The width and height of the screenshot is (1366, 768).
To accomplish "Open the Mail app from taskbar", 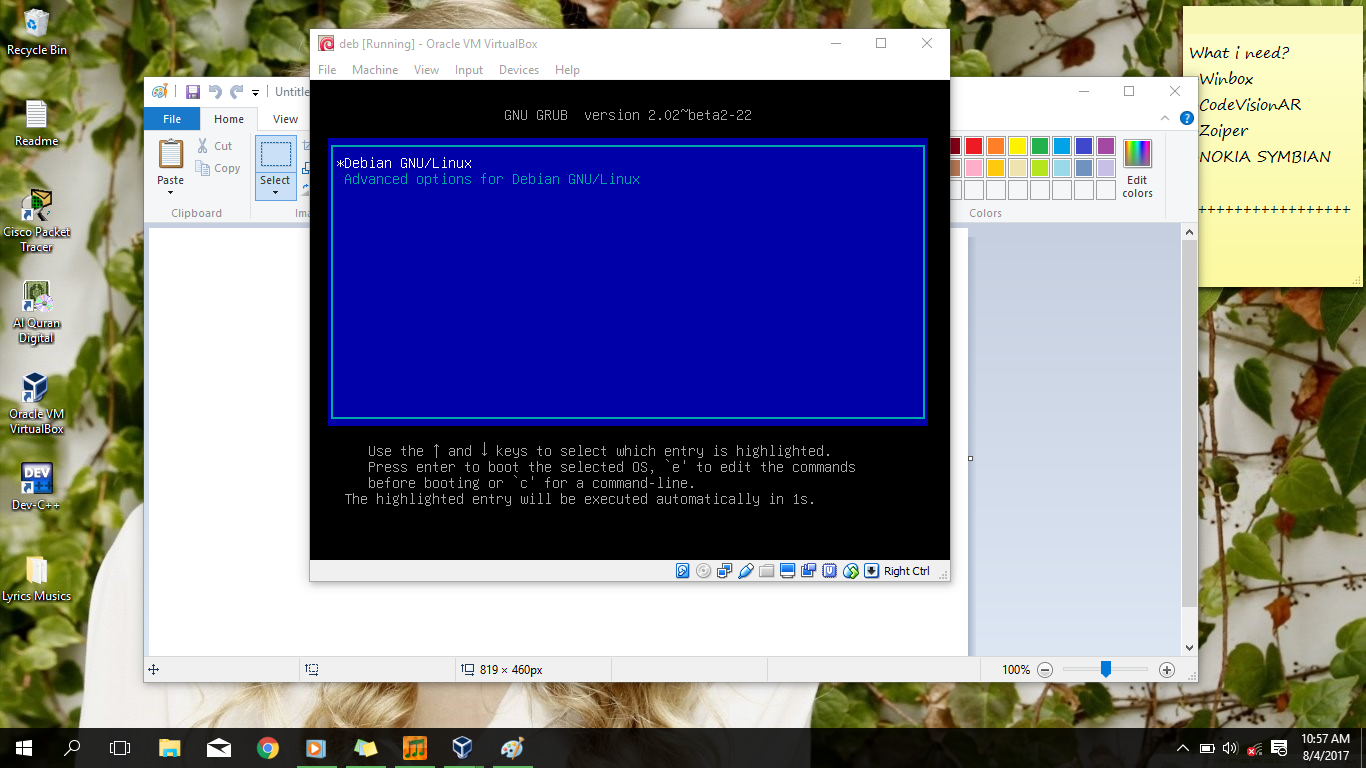I will pos(219,747).
